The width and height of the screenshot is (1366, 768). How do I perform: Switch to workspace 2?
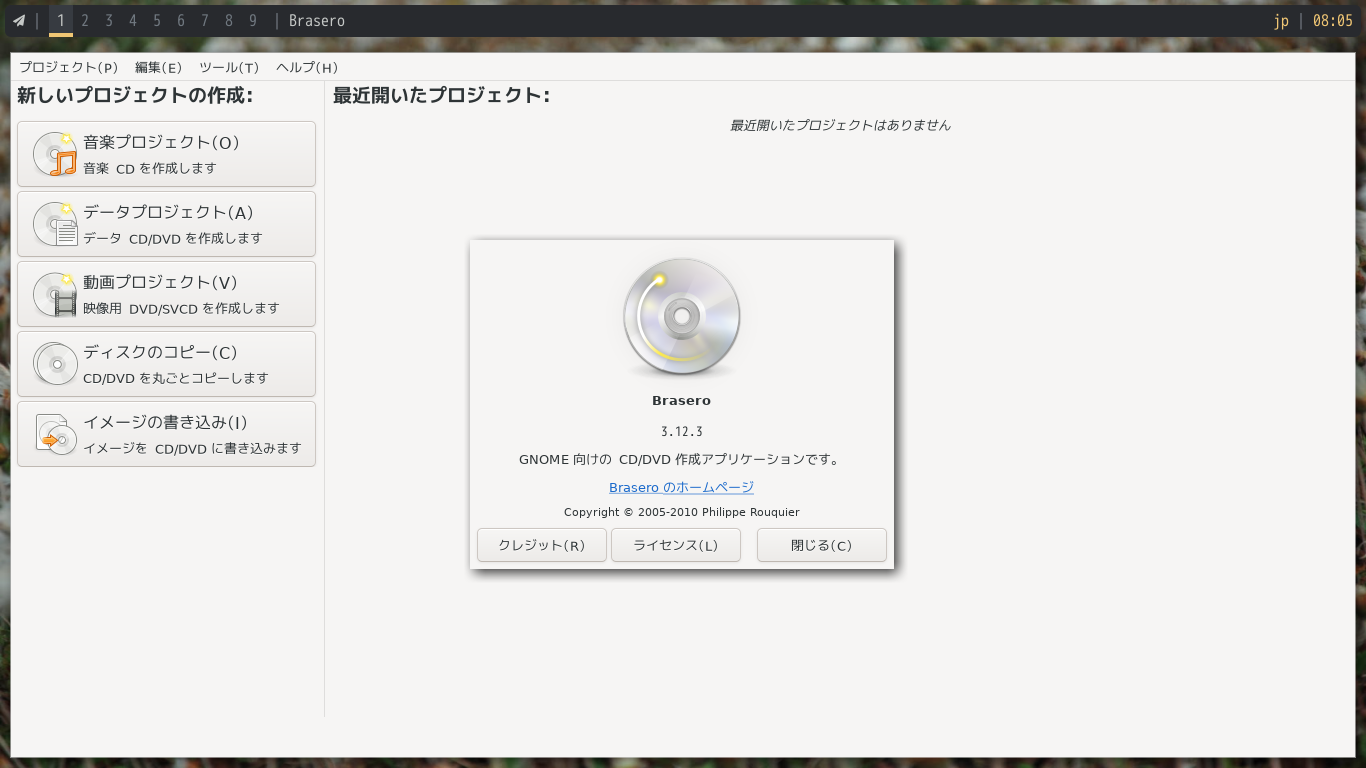click(84, 21)
